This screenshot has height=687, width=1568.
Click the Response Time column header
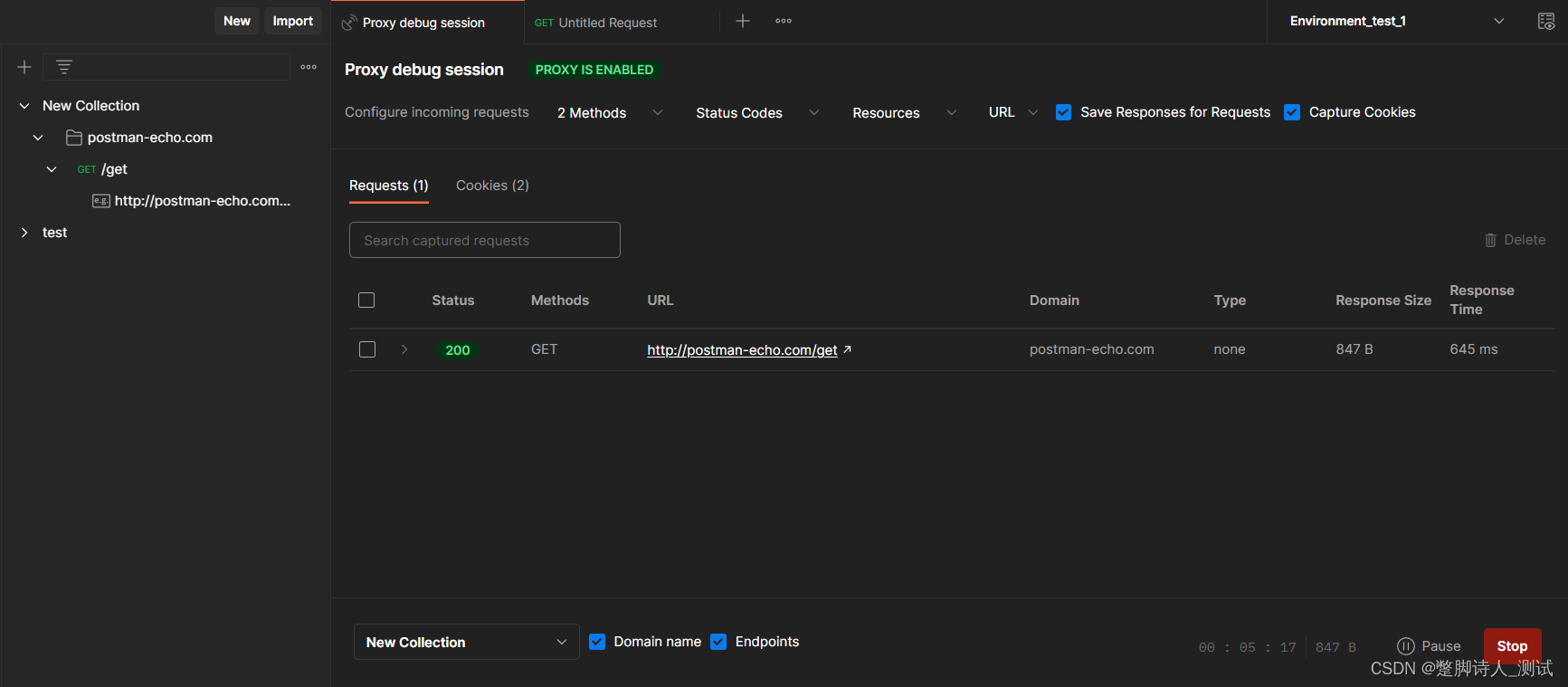(x=1482, y=300)
